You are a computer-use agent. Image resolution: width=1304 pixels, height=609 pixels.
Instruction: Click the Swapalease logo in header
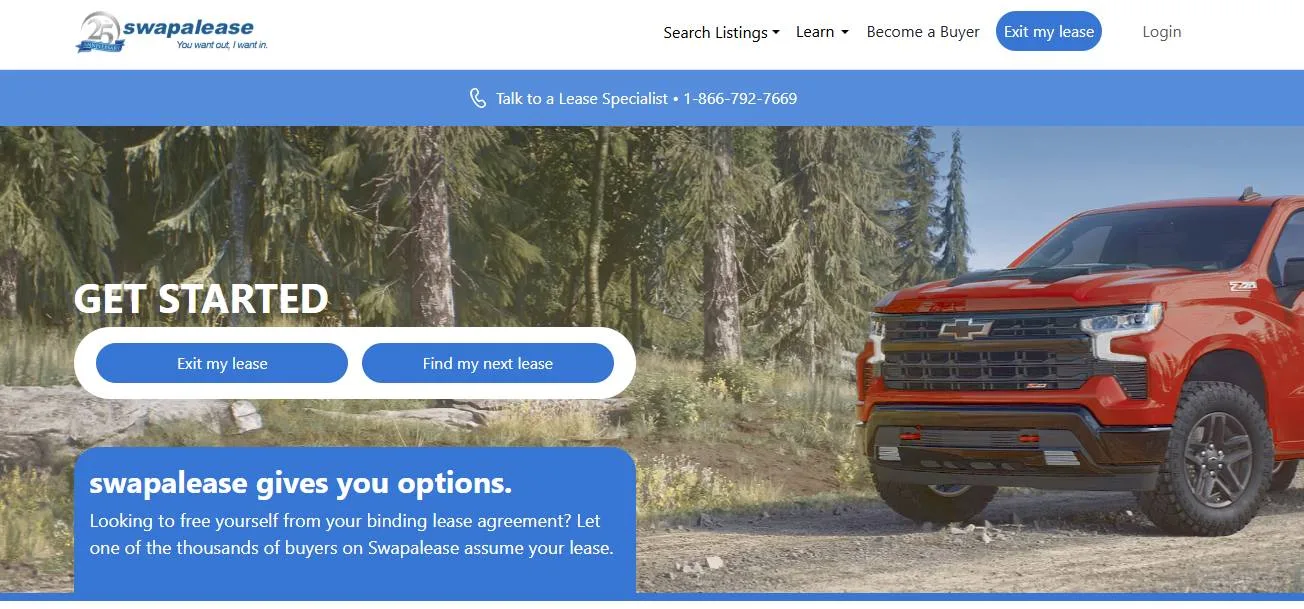tap(172, 32)
